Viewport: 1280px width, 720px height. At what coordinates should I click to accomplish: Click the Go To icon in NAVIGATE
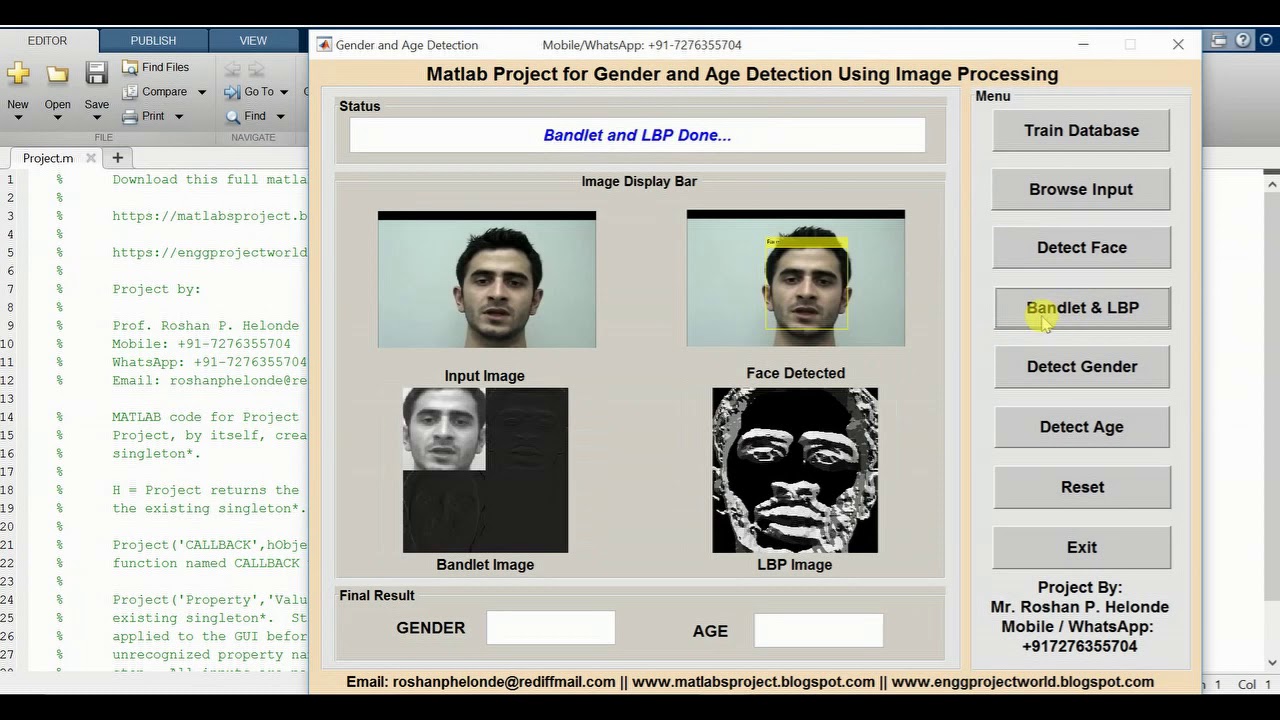tap(234, 92)
